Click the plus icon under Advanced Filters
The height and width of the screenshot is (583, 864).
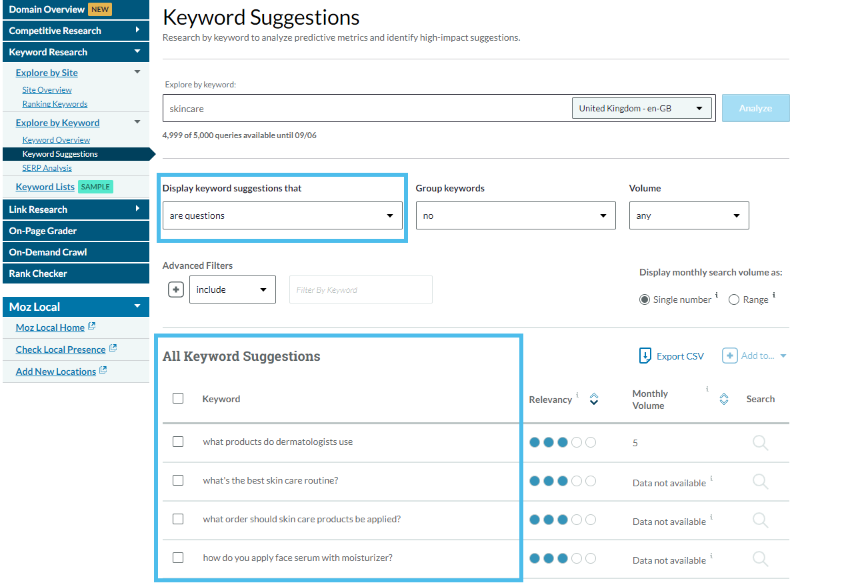(176, 290)
